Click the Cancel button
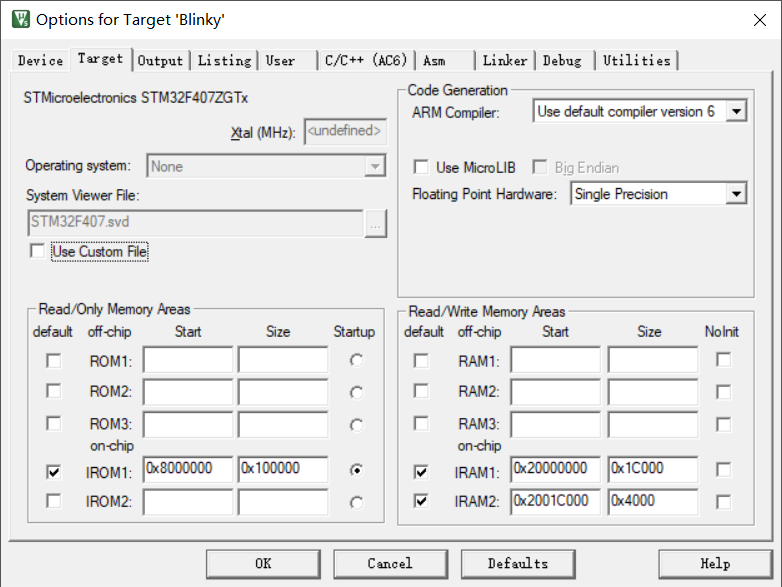Viewport: 782px width, 587px height. [x=390, y=564]
